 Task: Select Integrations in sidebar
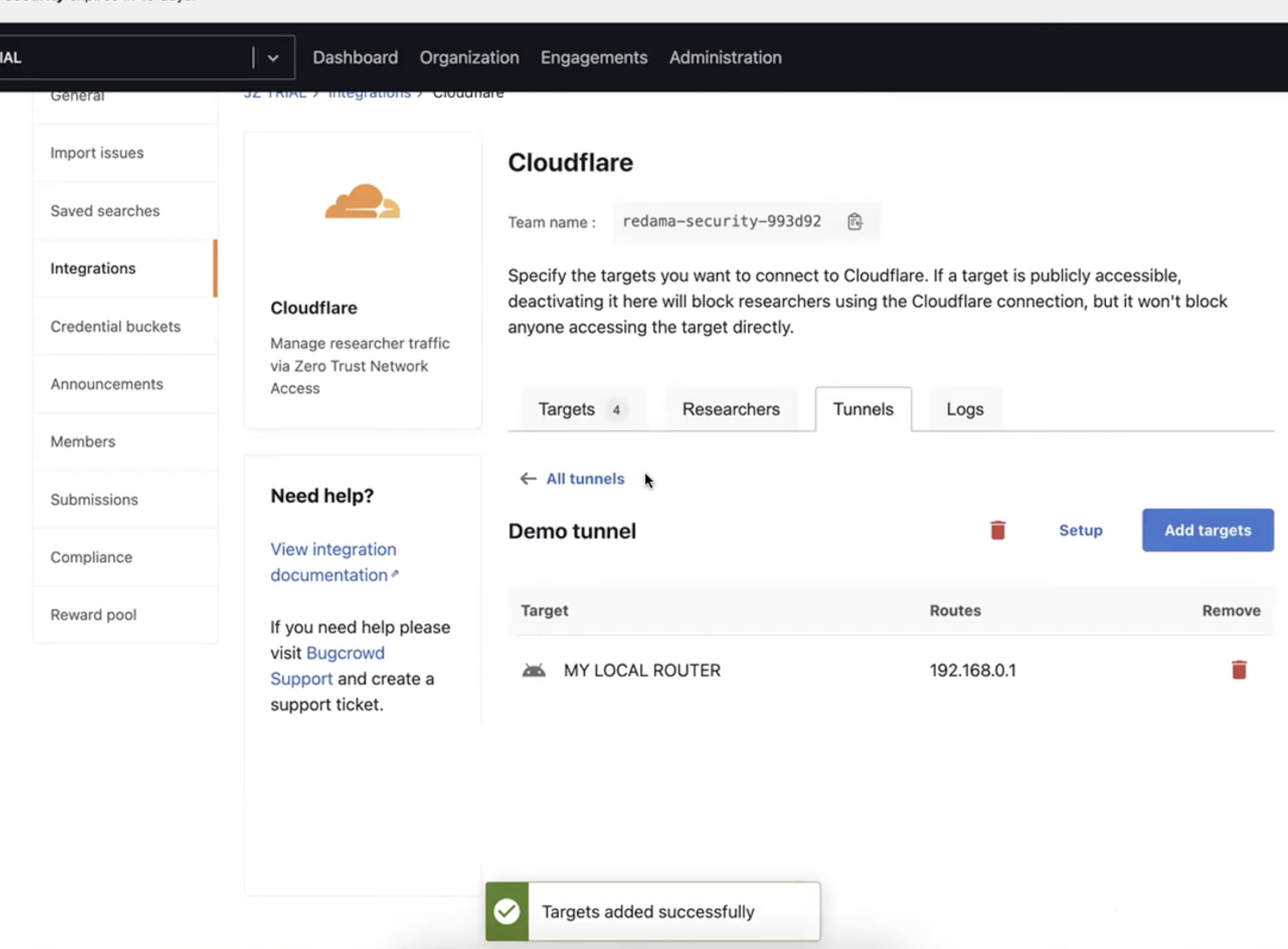[125, 269]
